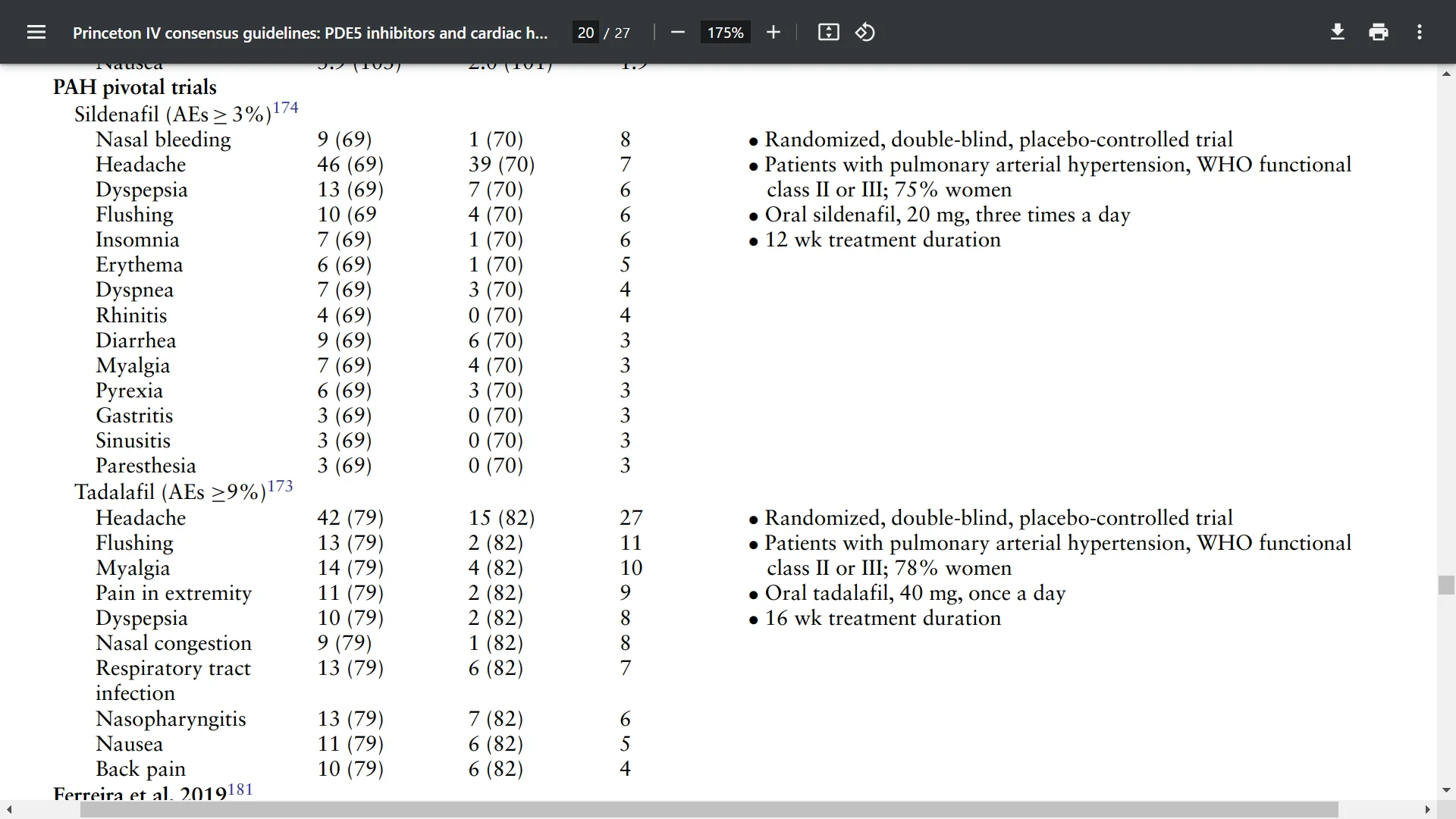Screen dimensions: 1456x819
Task: Click the 'Erythema' row label
Action: coord(139,265)
